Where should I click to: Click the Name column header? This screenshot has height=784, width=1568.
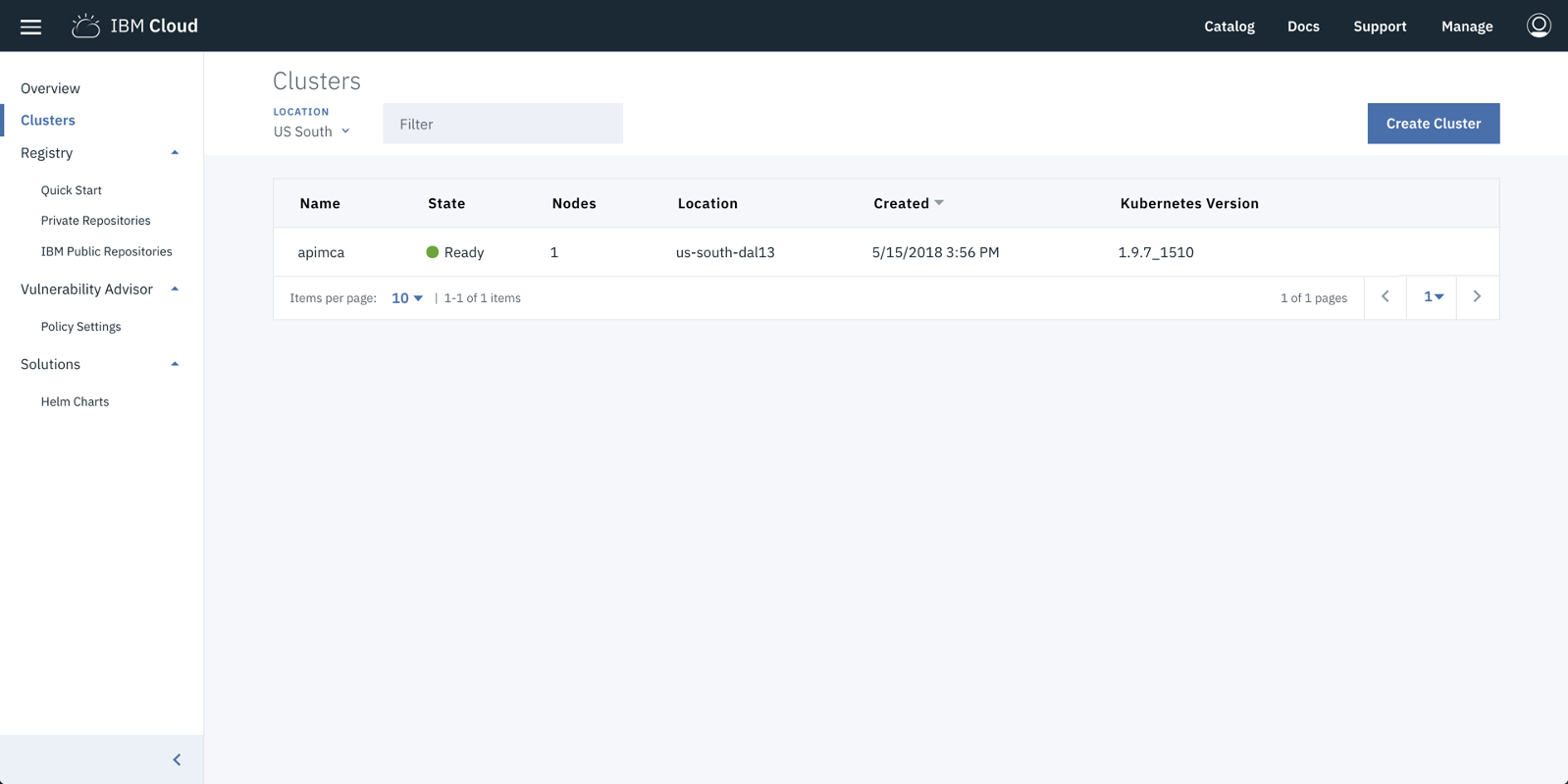pyautogui.click(x=320, y=203)
